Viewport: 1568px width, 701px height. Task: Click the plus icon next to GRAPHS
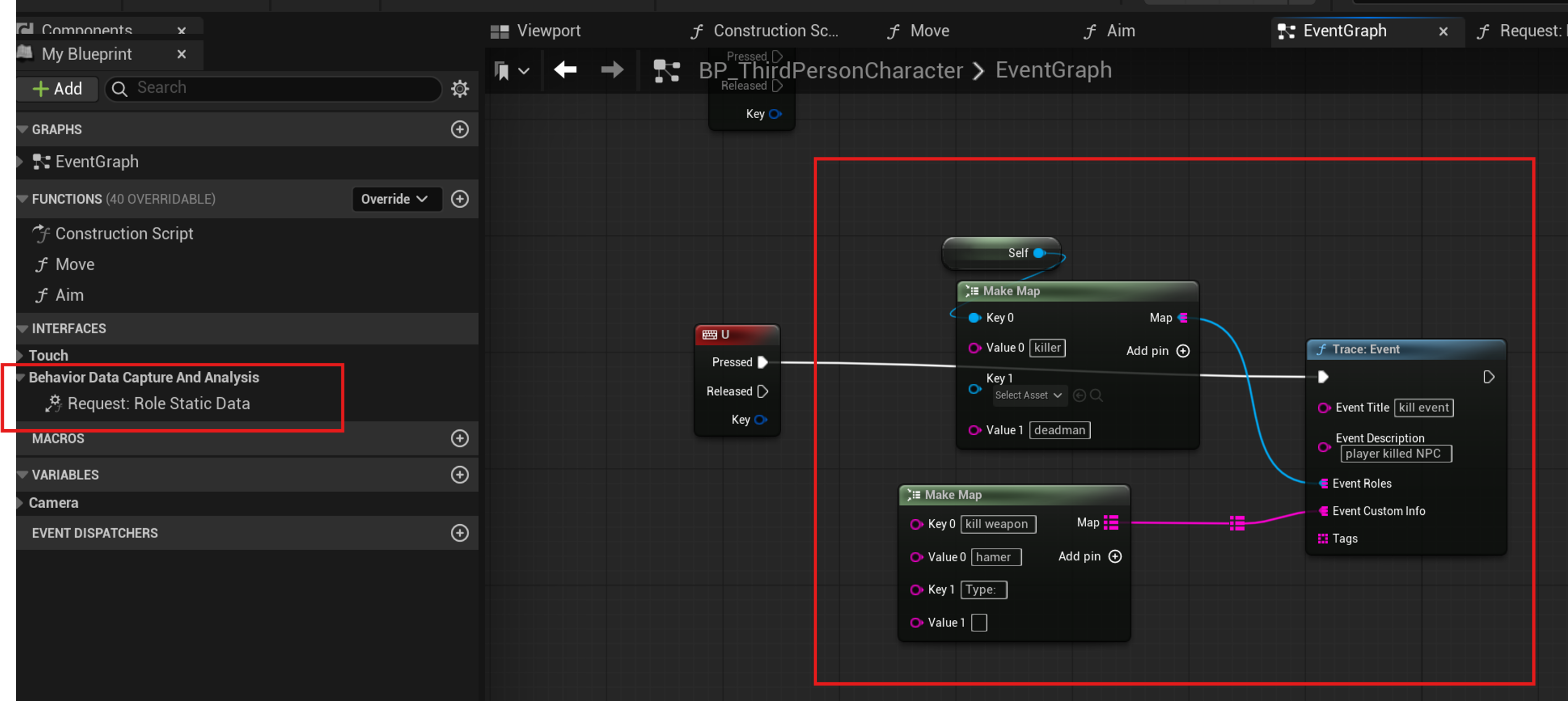[x=460, y=130]
